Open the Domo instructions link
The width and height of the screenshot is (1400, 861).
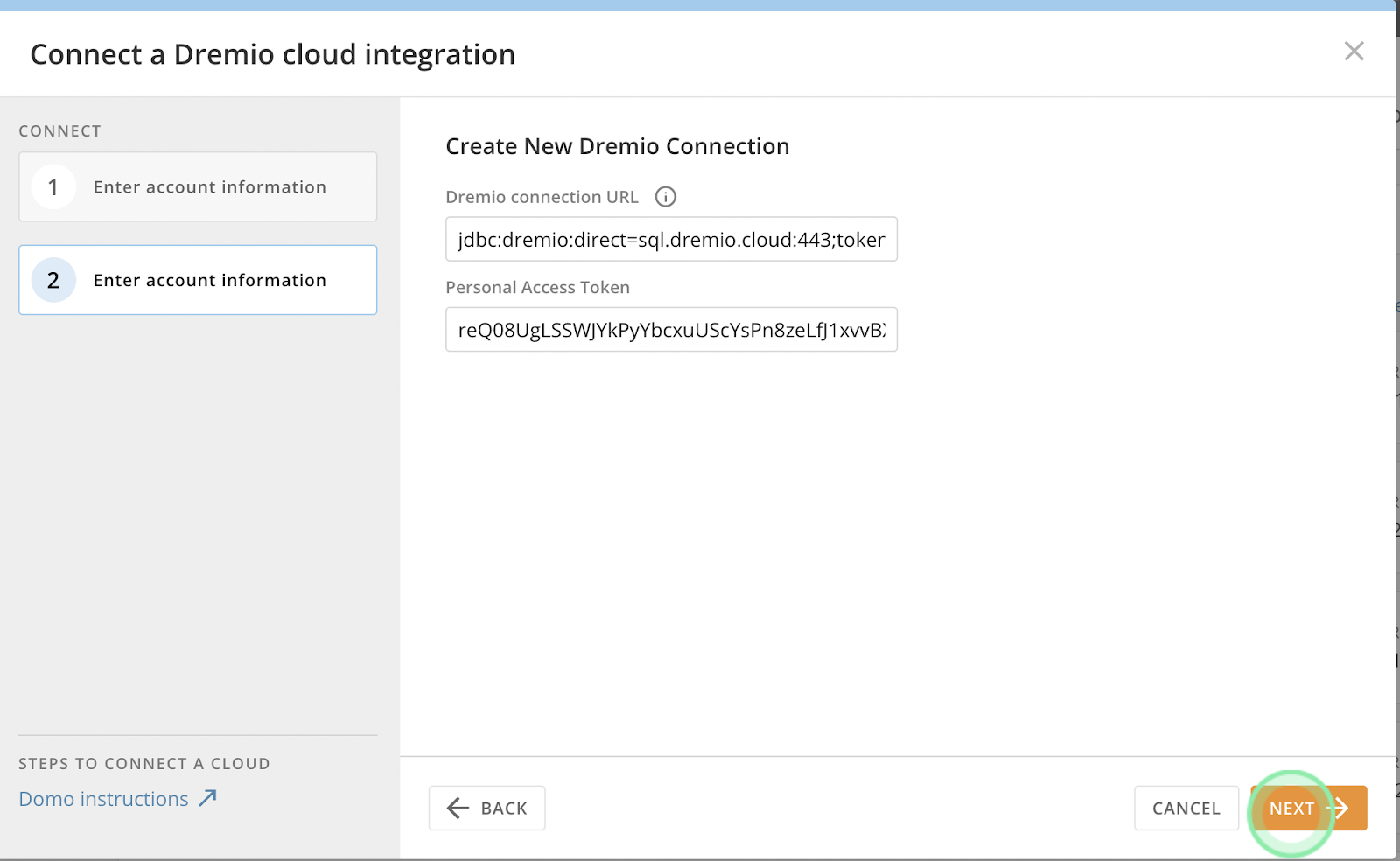pyautogui.click(x=118, y=799)
